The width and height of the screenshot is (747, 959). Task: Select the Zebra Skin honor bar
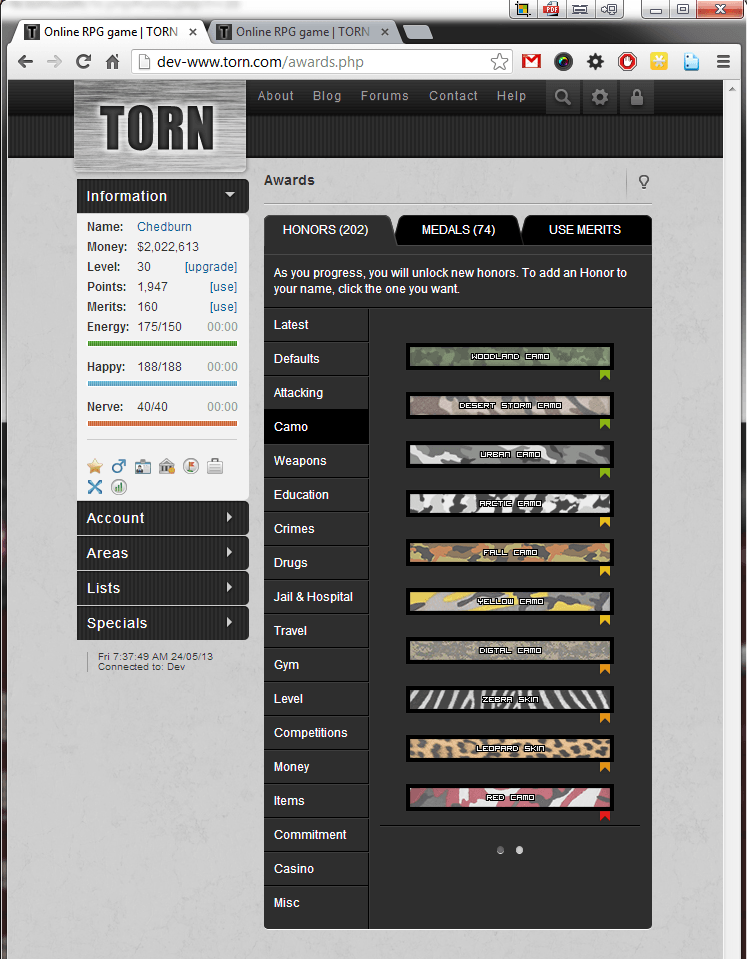coord(510,700)
